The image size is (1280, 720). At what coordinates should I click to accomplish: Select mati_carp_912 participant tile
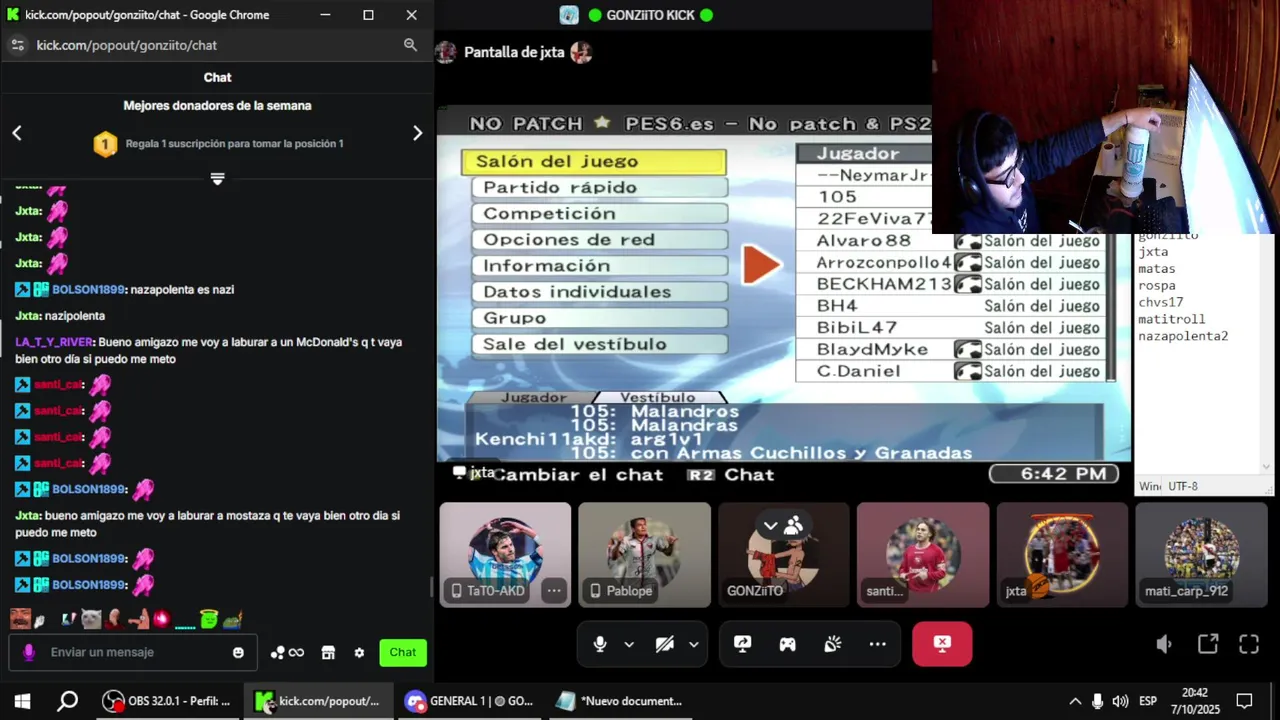click(1201, 554)
